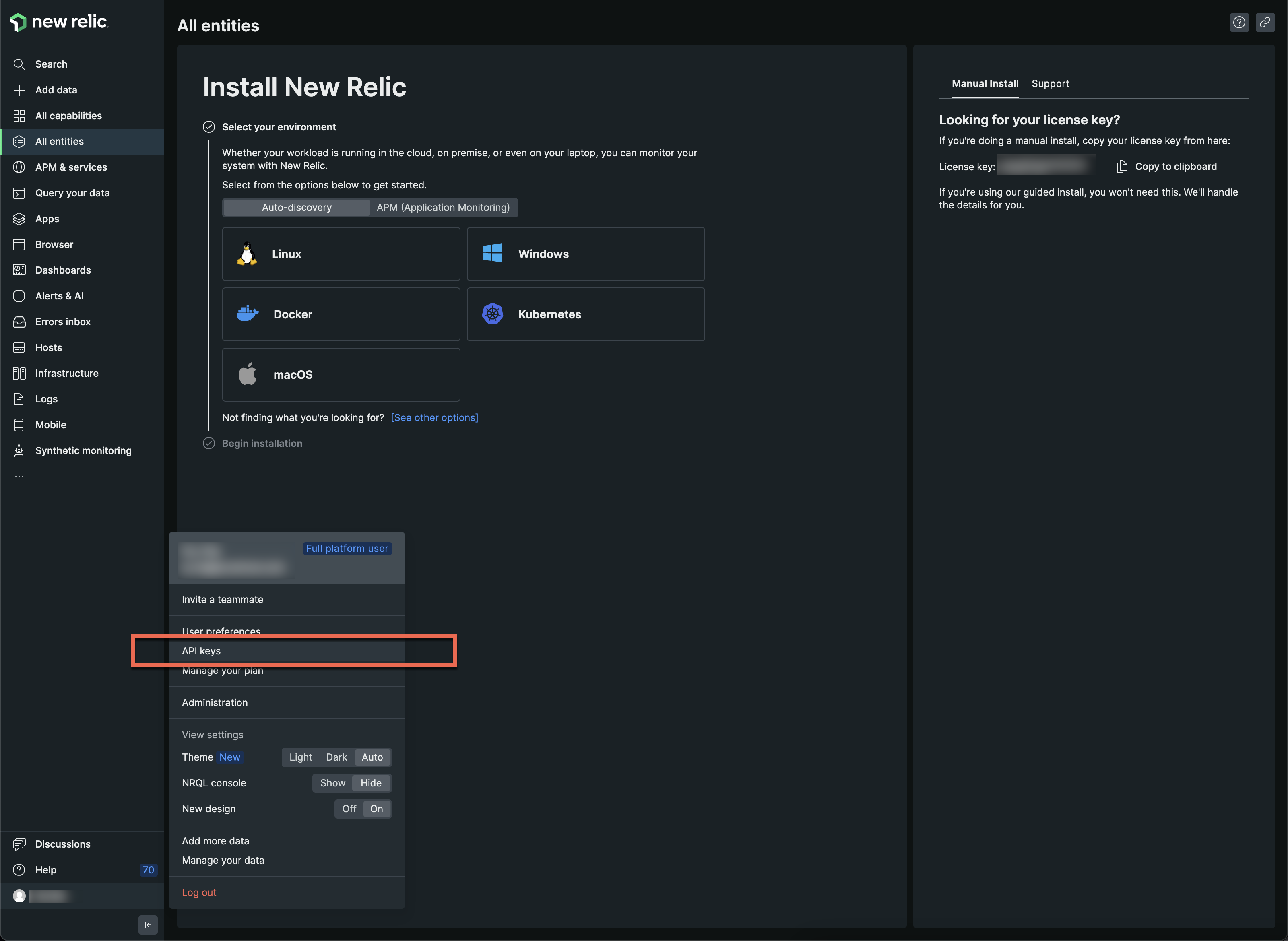Click the Logs document icon
This screenshot has width=1288, height=941.
(19, 399)
